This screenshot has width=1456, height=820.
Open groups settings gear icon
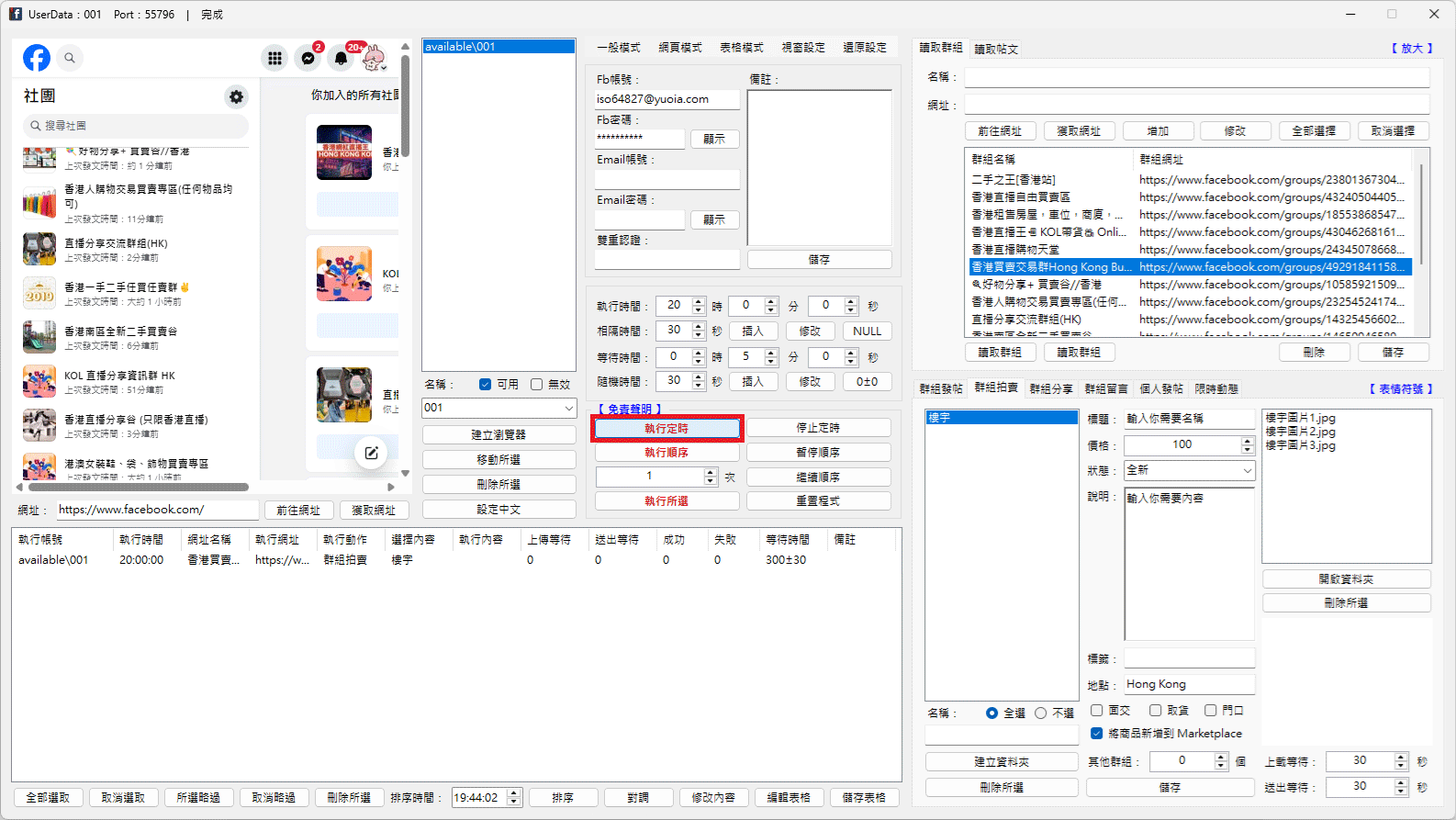[x=237, y=96]
